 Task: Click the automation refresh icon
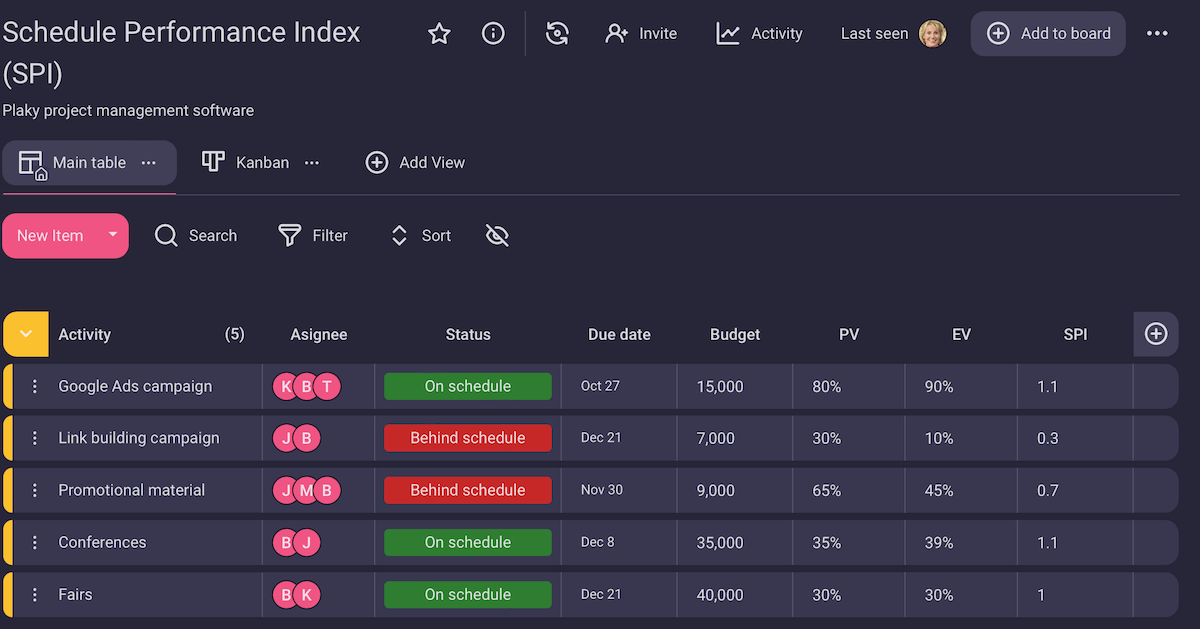[x=557, y=34]
